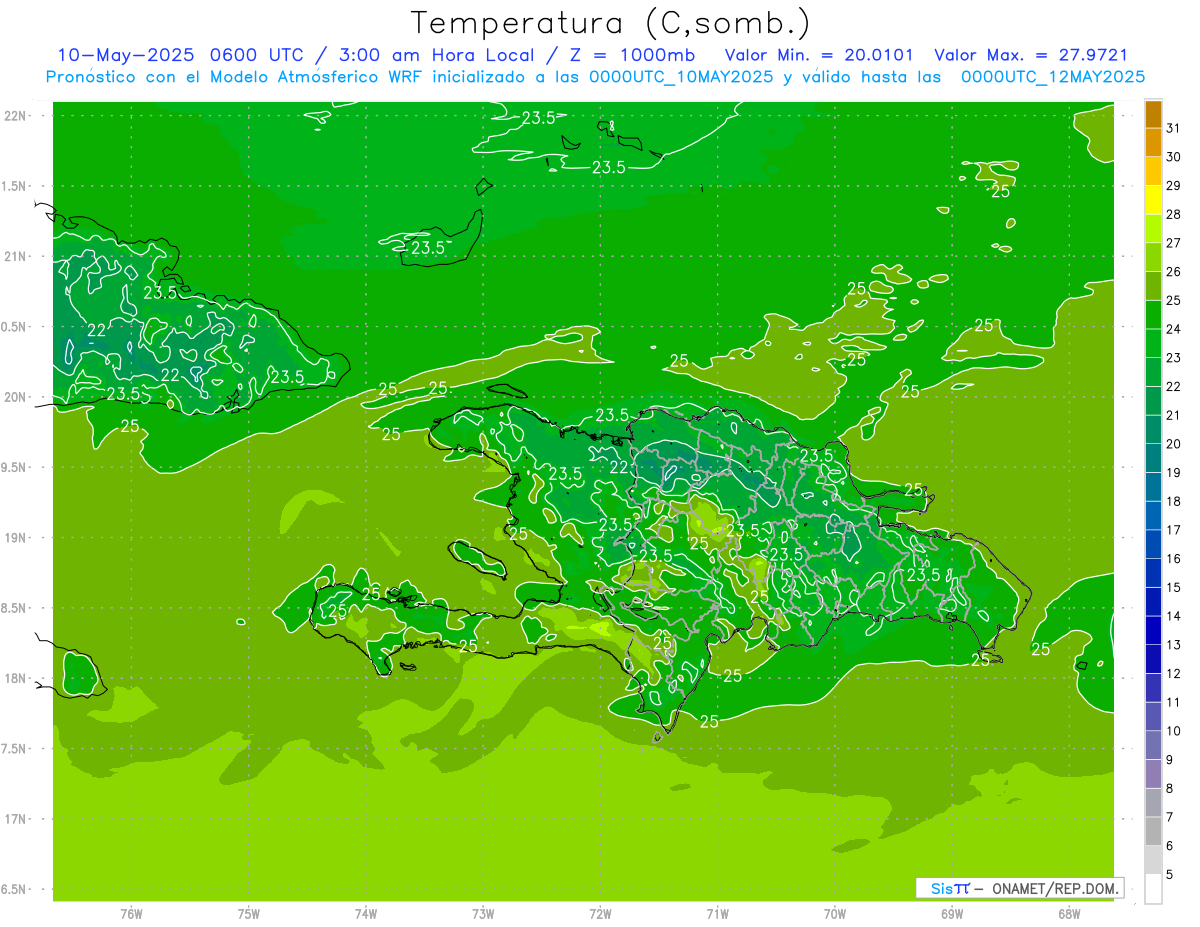
Task: Click 'Valor Max. = 27.9721' in header
Action: pos(1030,55)
